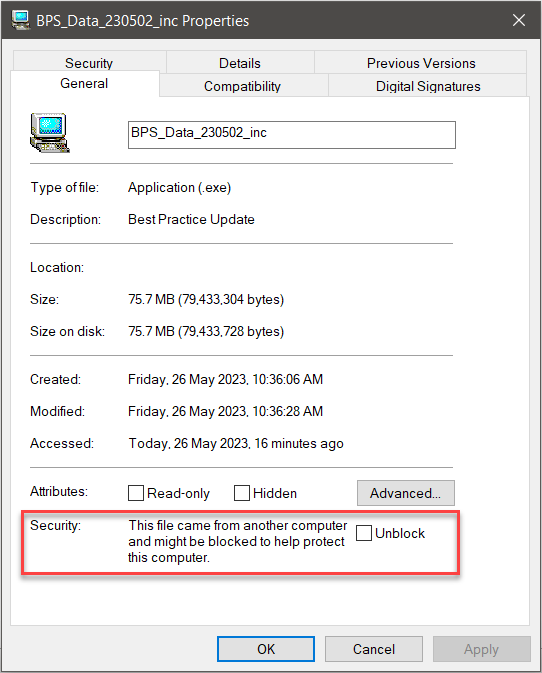Viewport: 542px width, 673px height.
Task: Open the Advanced attributes dialog
Action: [406, 493]
